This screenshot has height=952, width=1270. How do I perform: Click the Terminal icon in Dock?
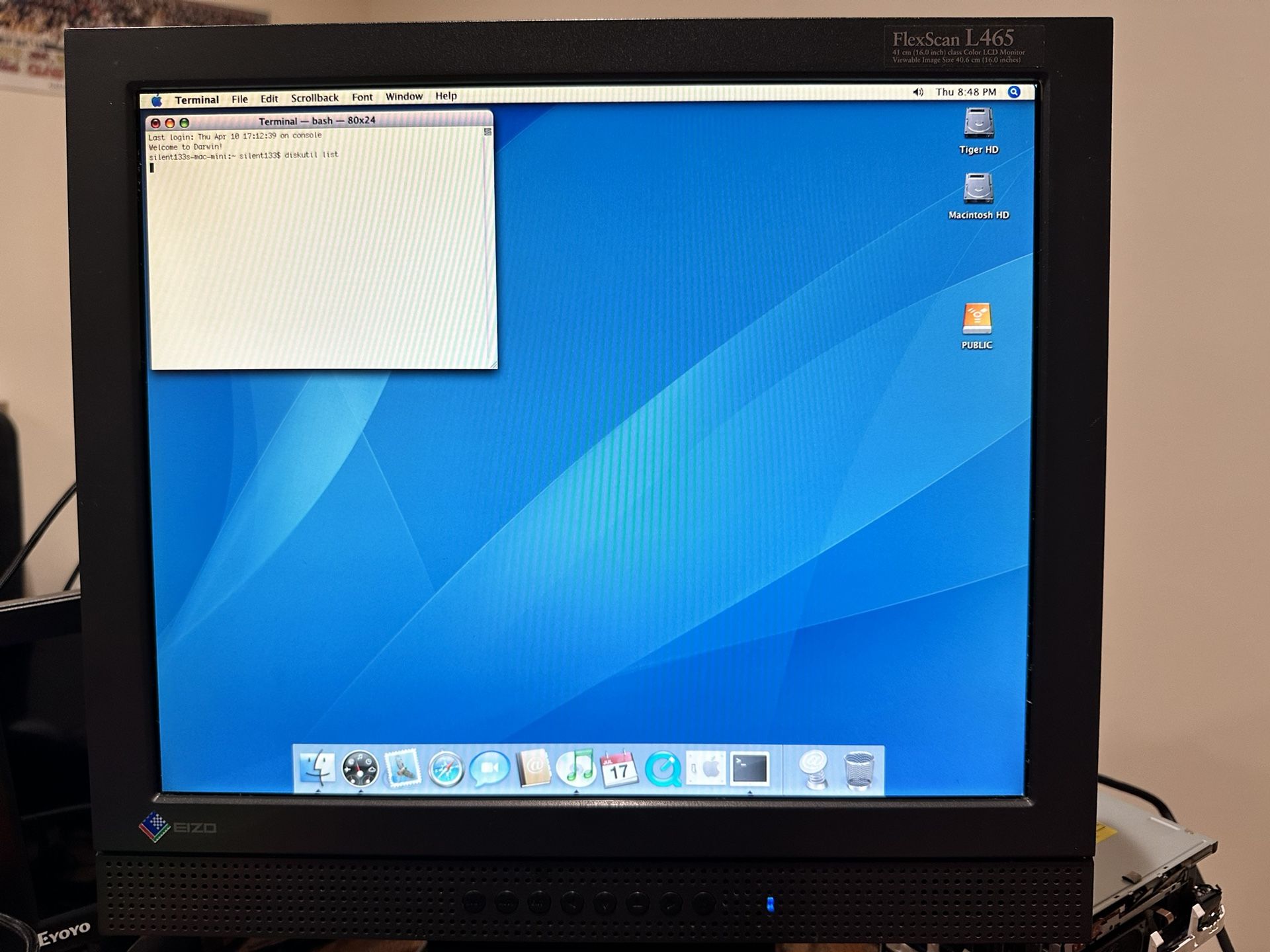click(749, 768)
